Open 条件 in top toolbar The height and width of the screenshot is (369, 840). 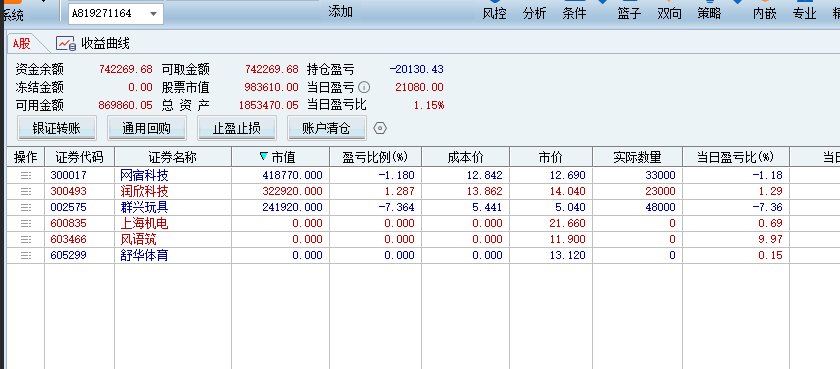pos(574,13)
